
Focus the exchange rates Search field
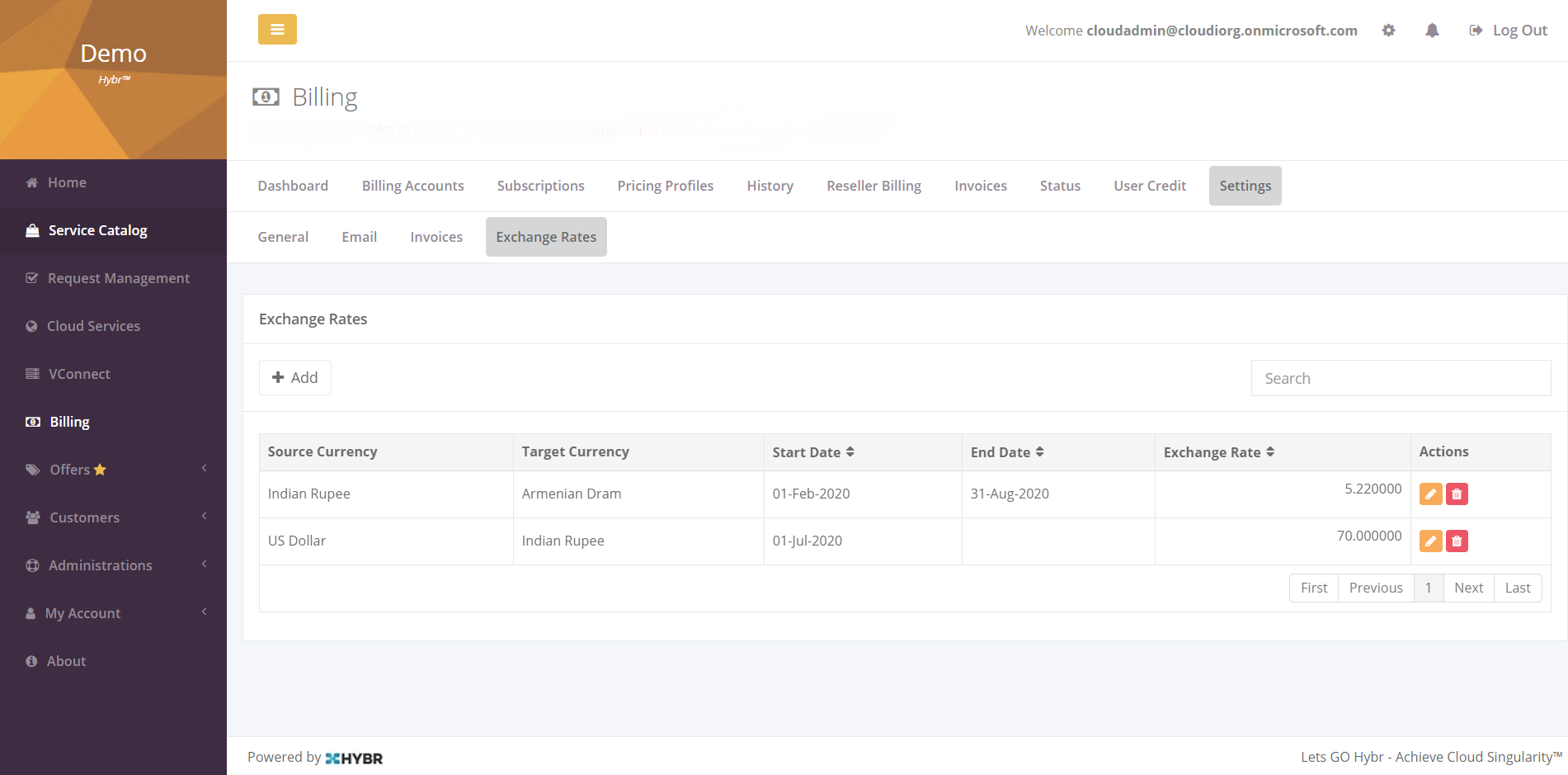tap(1400, 378)
